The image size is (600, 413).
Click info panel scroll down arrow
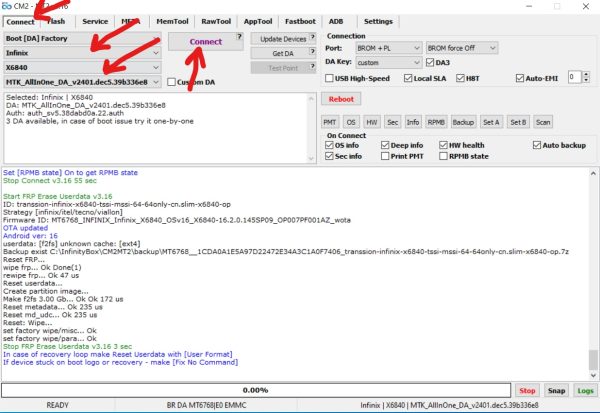(311, 158)
